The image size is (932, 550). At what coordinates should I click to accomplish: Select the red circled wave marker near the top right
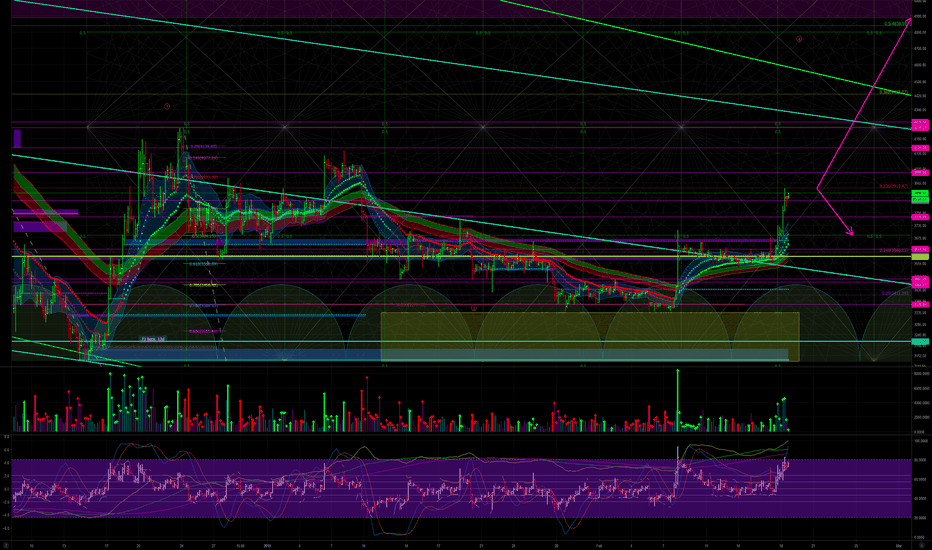(x=799, y=39)
